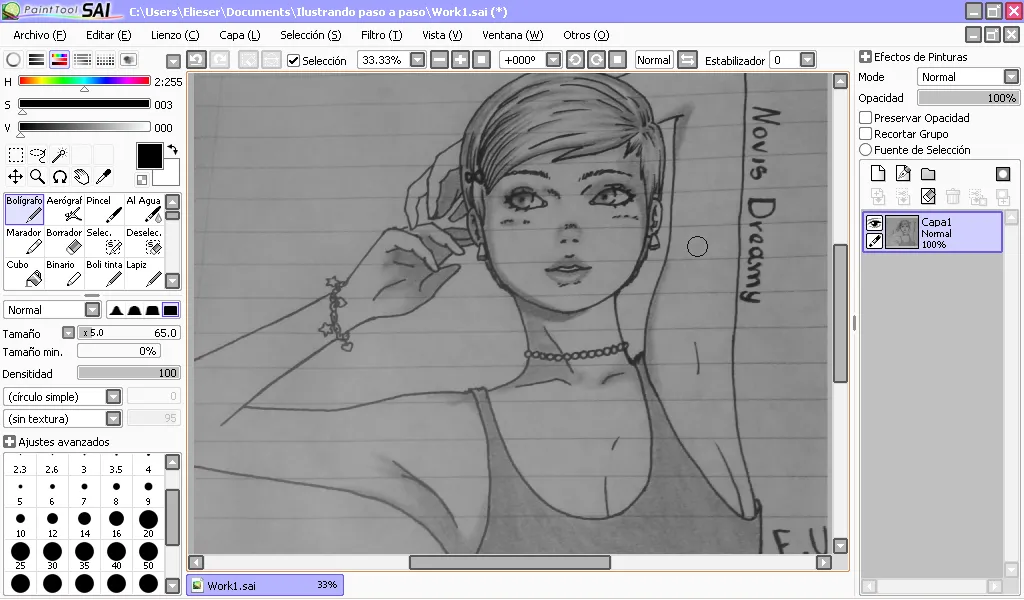
Task: Create a new normal layer
Action: [878, 173]
